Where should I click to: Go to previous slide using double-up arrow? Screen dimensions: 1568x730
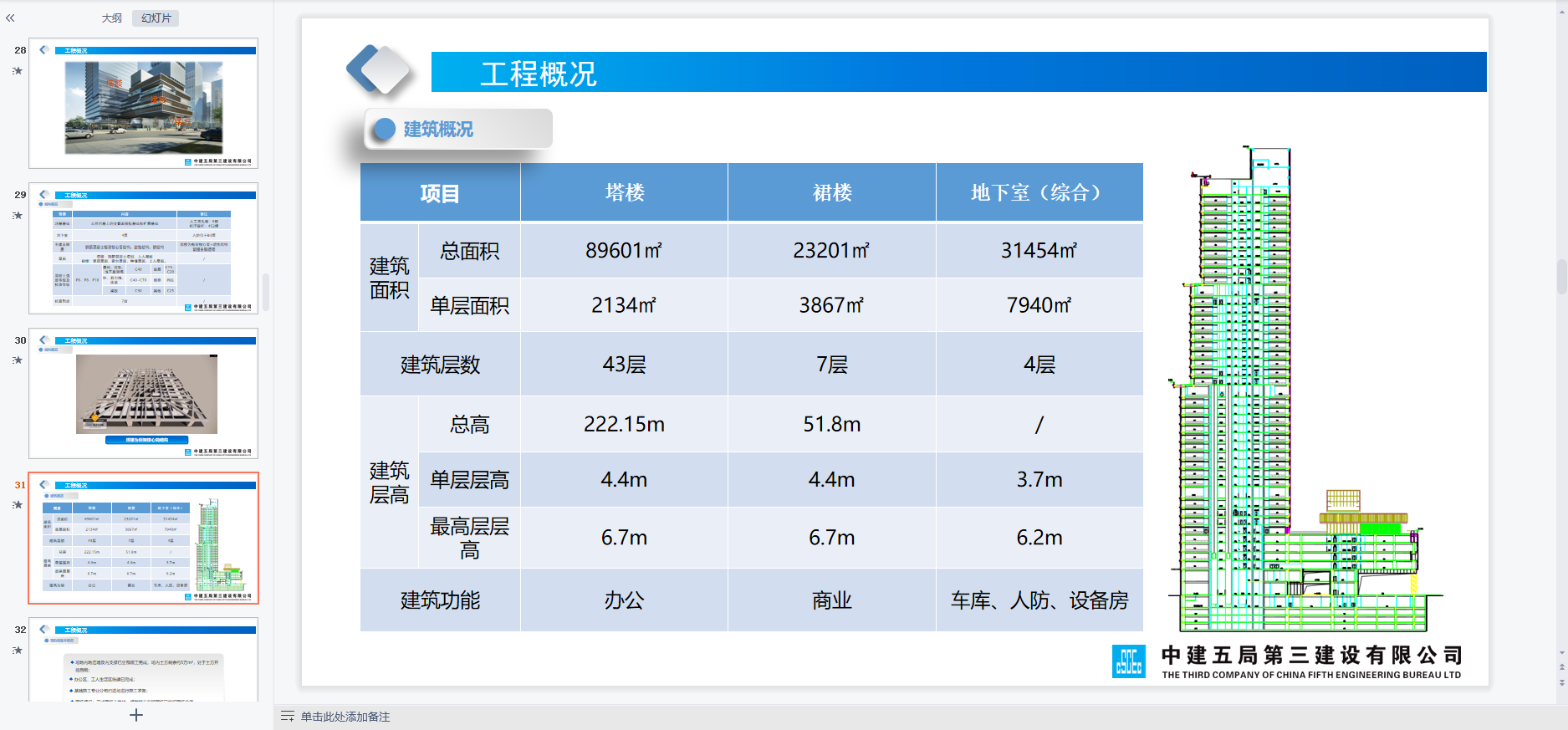[1561, 667]
